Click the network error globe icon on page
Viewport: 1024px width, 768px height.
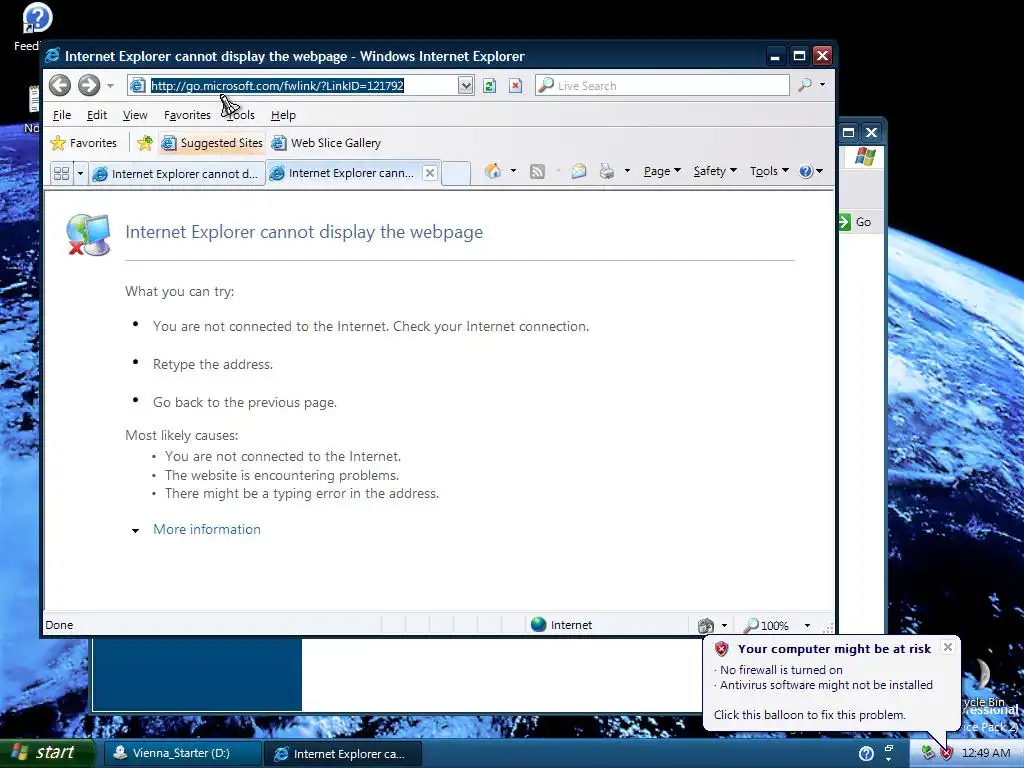pyautogui.click(x=88, y=234)
